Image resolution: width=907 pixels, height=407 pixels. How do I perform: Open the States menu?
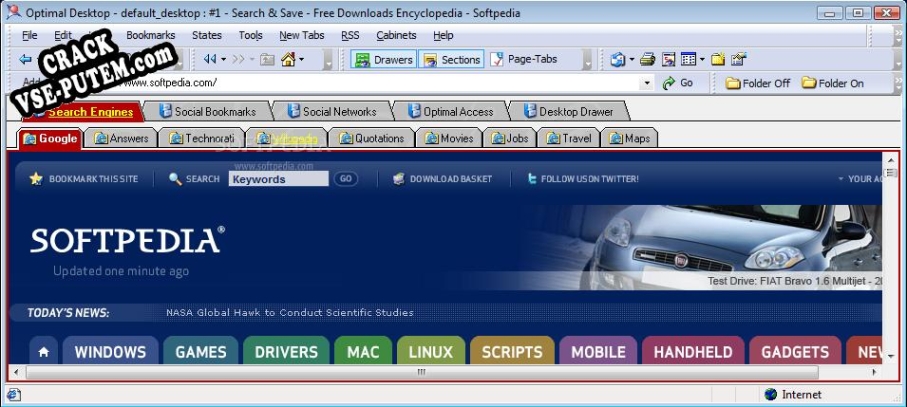pyautogui.click(x=207, y=35)
